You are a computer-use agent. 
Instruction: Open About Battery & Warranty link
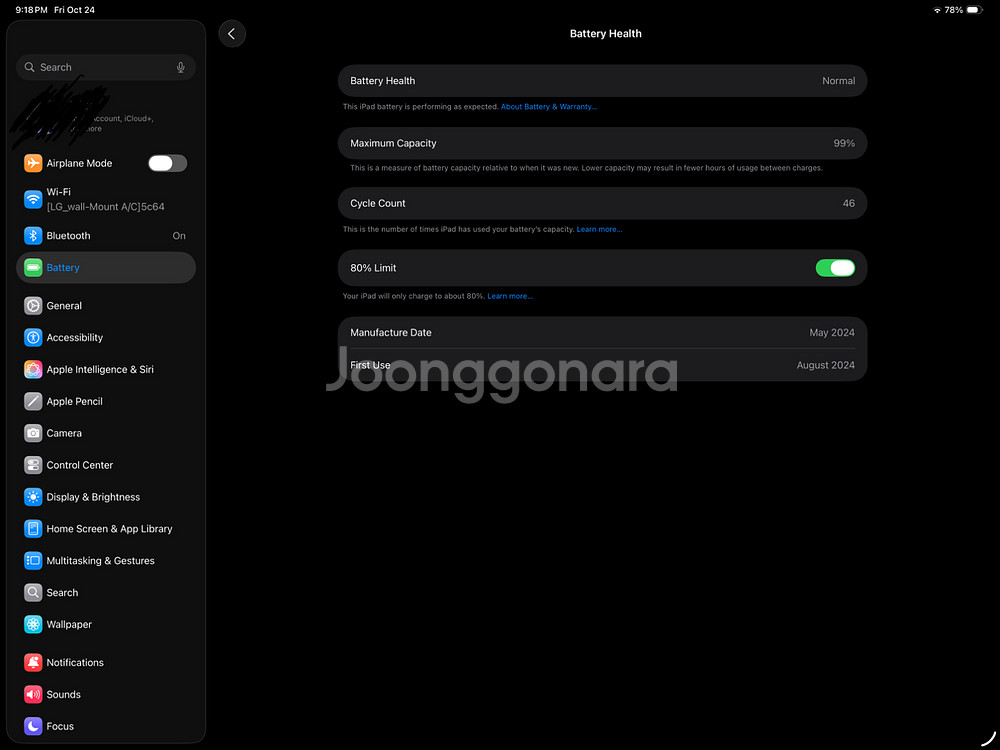tap(548, 107)
